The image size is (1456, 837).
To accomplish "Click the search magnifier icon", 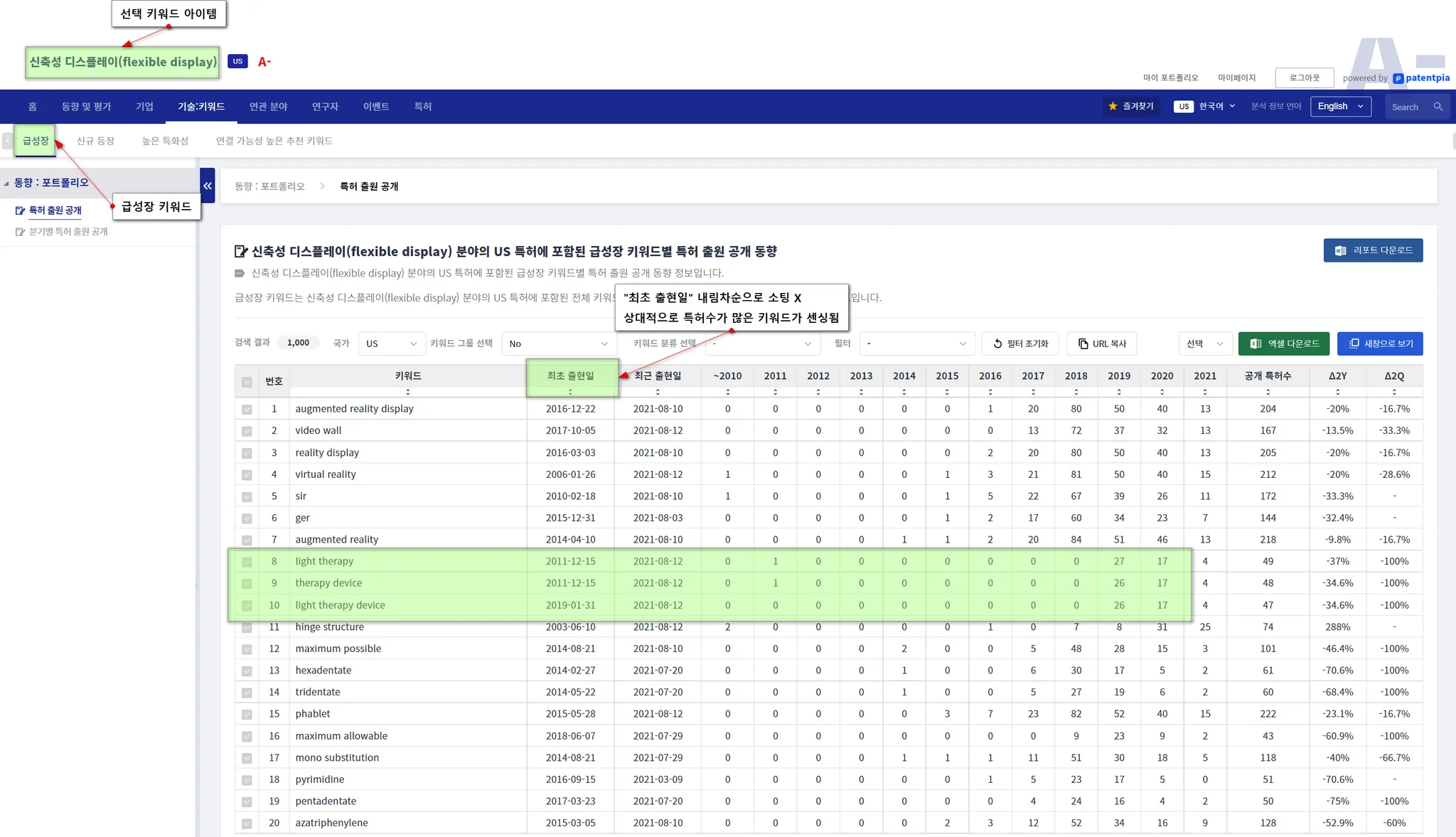I will point(1438,107).
